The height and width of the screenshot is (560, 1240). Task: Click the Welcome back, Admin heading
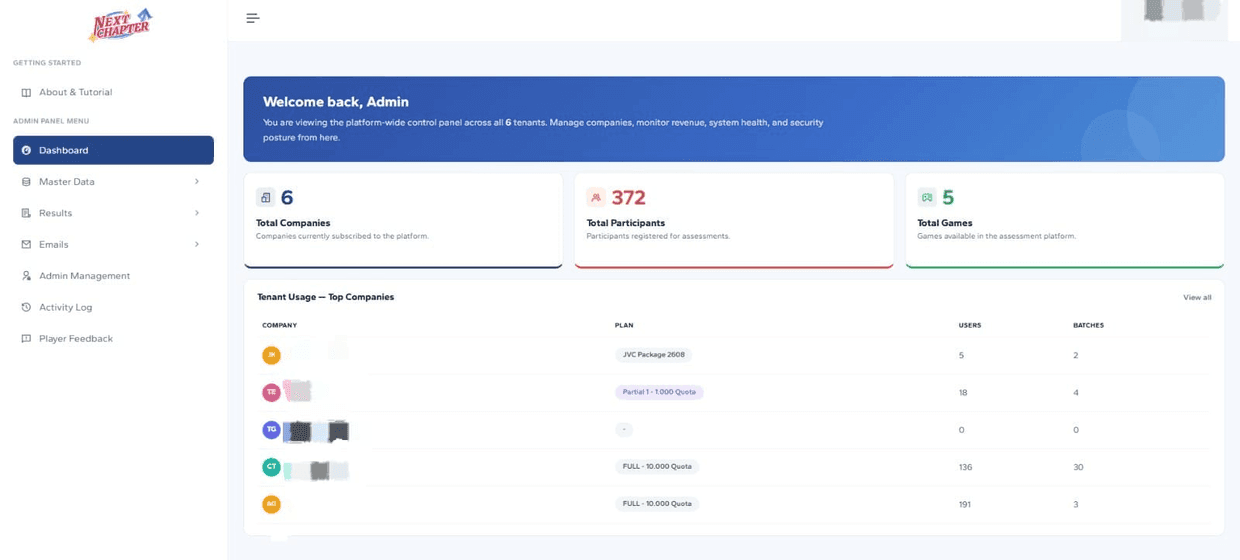pos(336,102)
